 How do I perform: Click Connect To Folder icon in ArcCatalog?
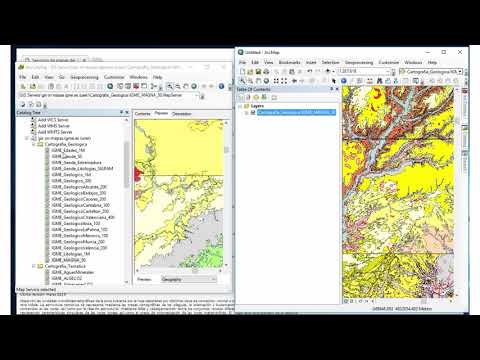(x=33, y=86)
